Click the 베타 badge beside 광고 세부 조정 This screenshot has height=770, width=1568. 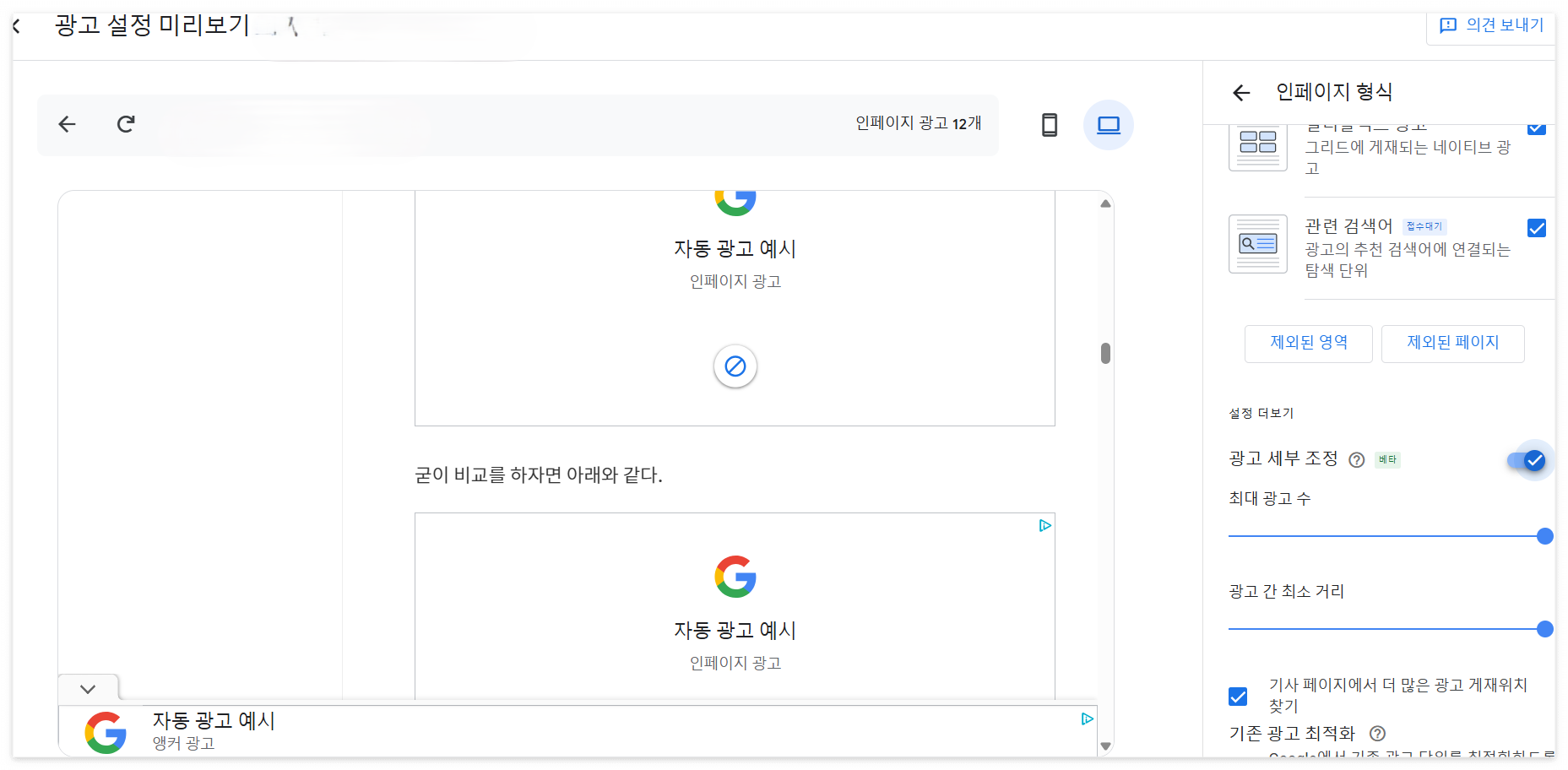(x=1387, y=459)
